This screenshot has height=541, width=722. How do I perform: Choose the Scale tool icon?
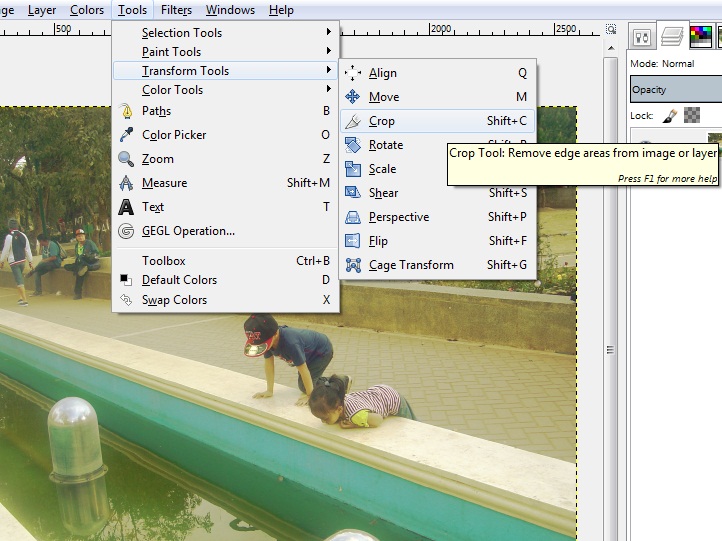tap(353, 169)
